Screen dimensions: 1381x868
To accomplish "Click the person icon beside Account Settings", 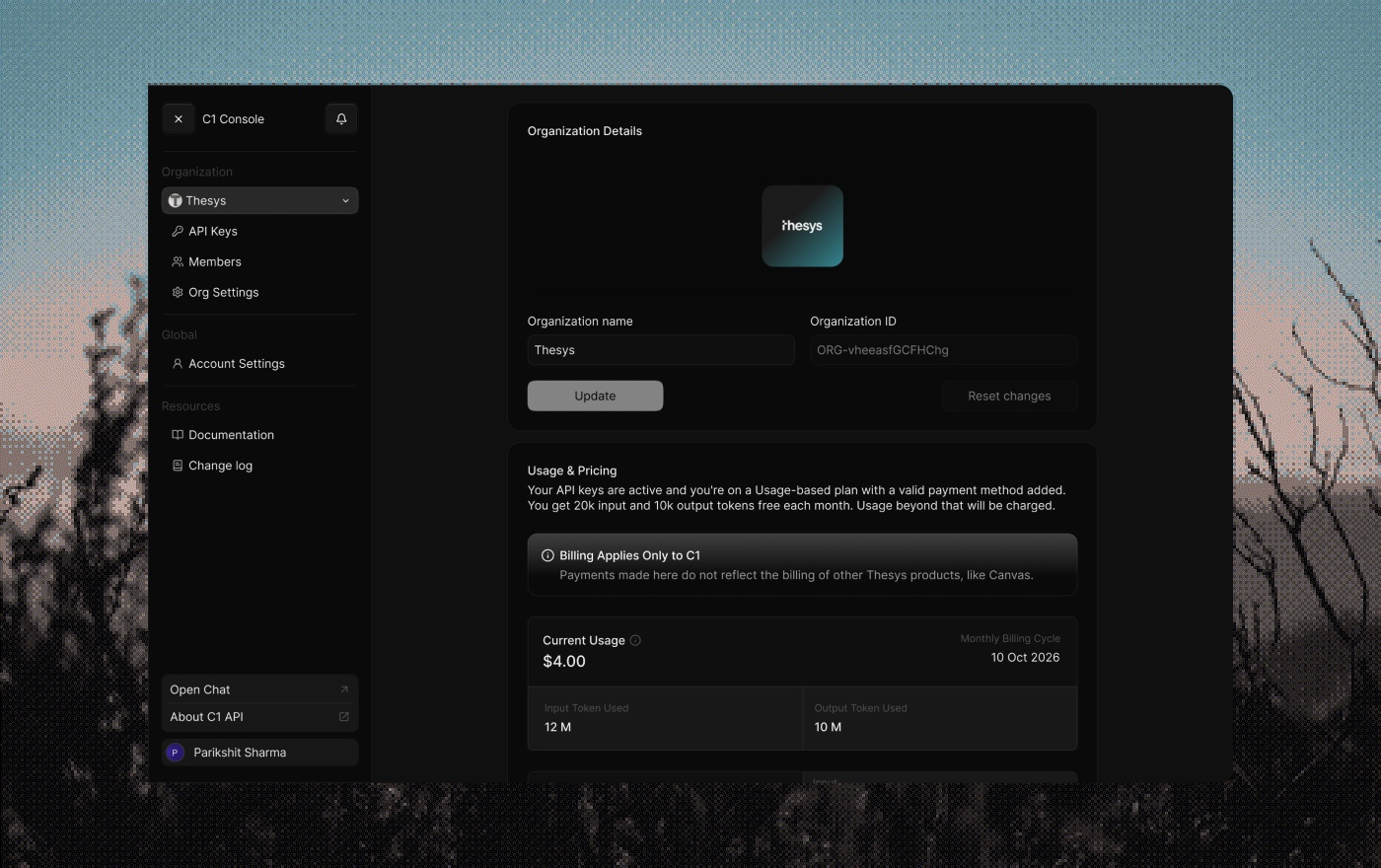I will pyautogui.click(x=178, y=363).
